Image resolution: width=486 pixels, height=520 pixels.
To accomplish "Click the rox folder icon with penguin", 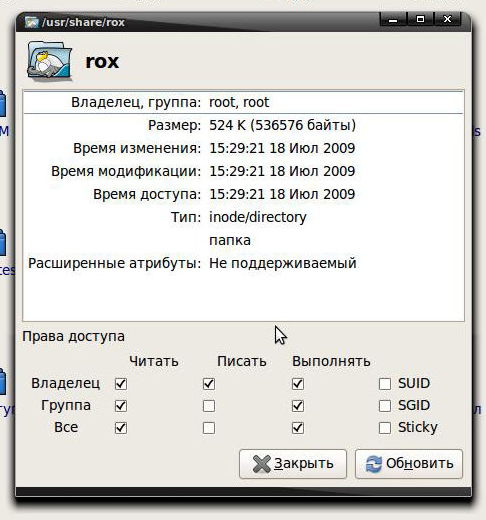I will coord(49,60).
